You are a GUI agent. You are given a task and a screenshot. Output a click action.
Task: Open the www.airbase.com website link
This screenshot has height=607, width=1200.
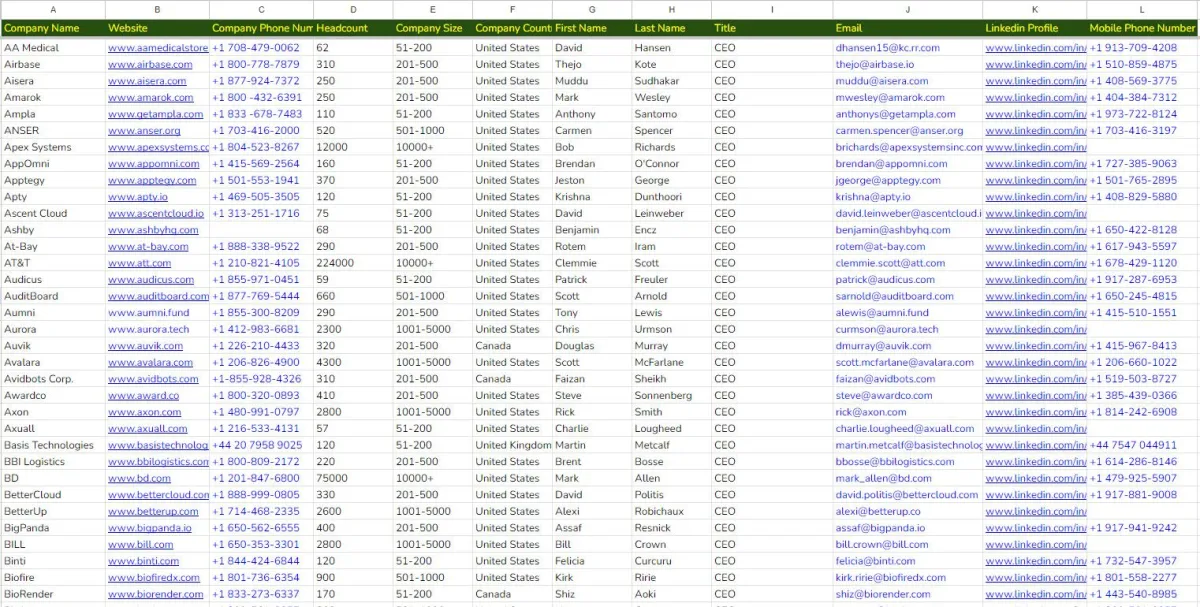coord(150,64)
